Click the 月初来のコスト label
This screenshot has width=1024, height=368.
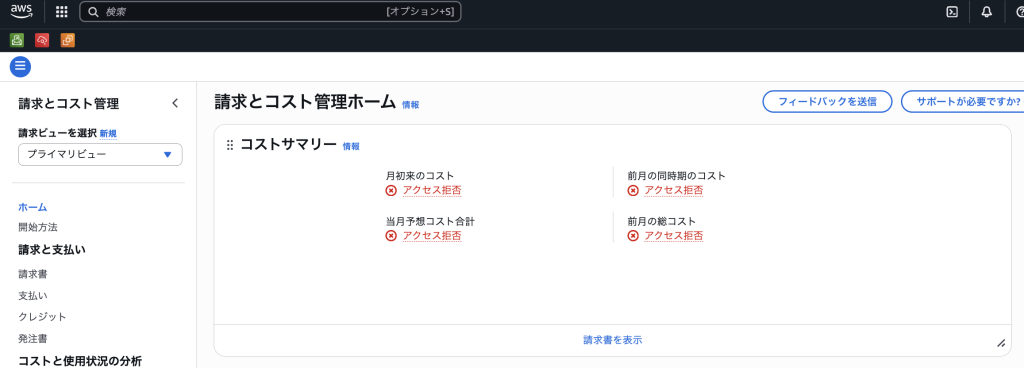(x=420, y=176)
